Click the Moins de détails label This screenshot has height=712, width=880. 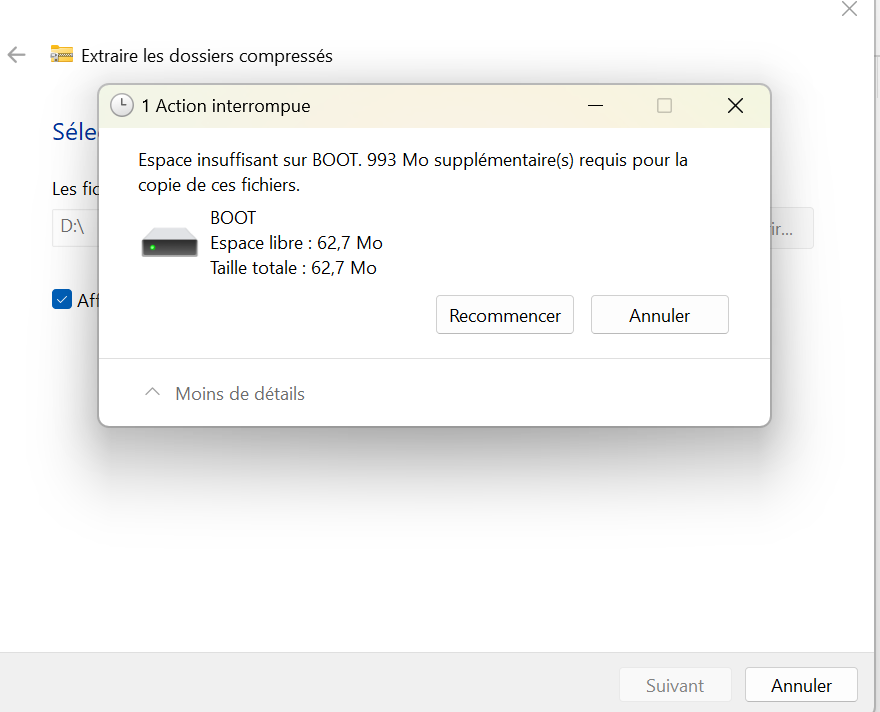(x=240, y=394)
